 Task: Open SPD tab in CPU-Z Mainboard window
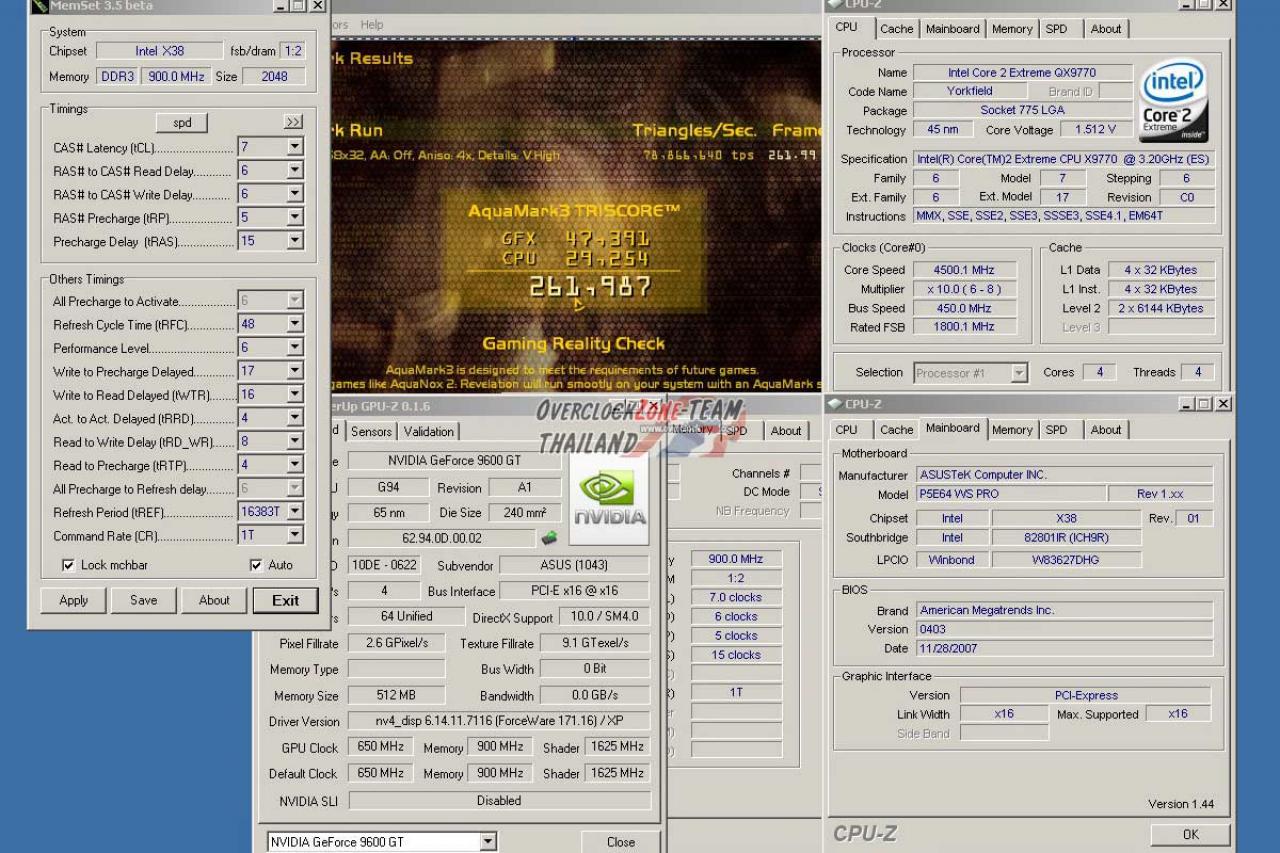(x=1056, y=430)
